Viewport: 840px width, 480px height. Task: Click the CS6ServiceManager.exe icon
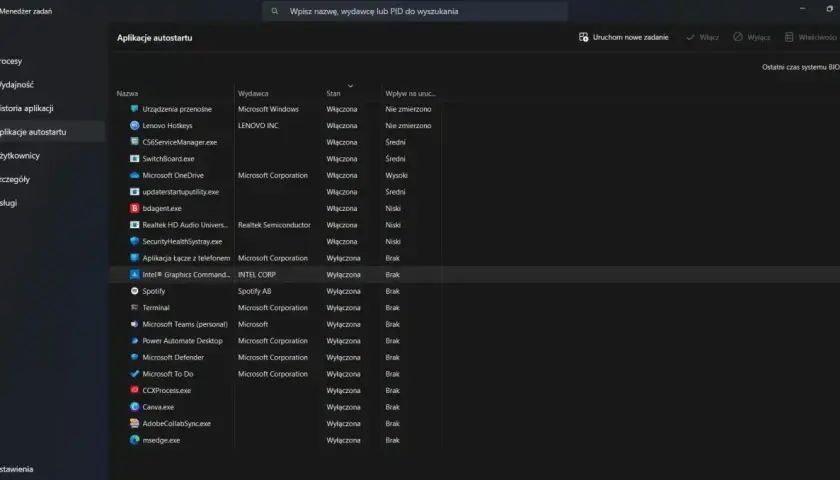pos(134,142)
